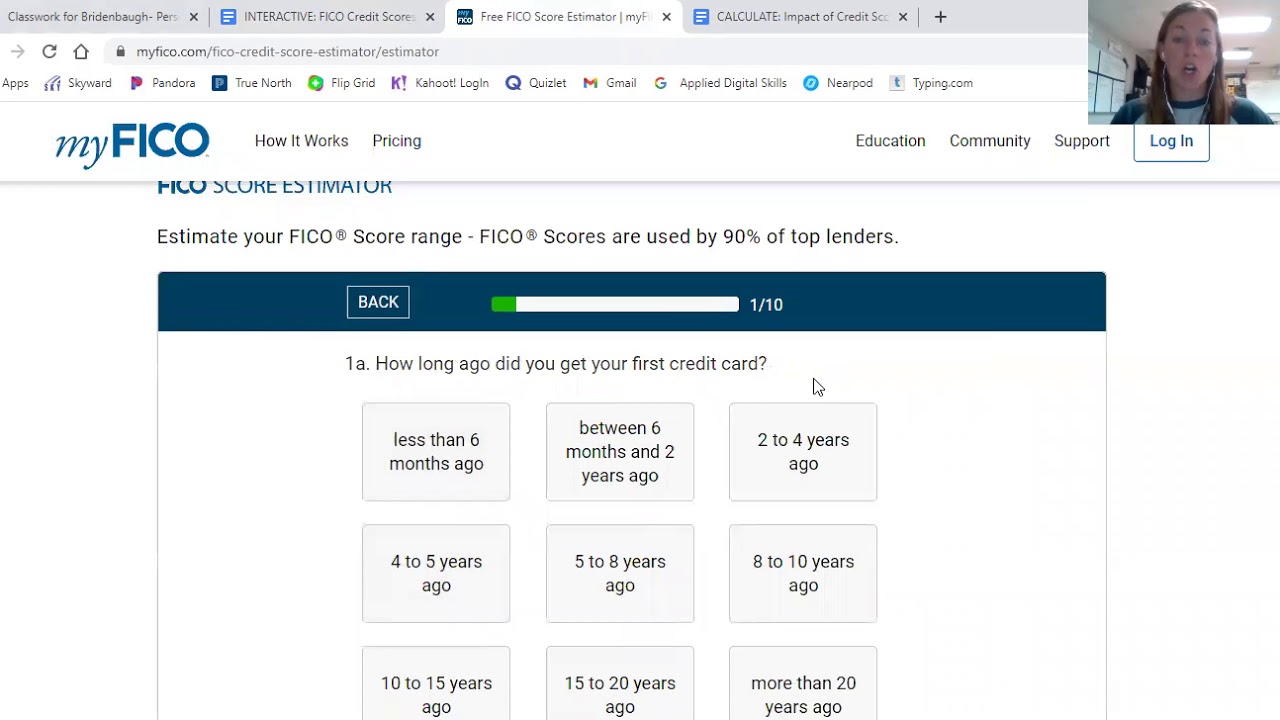The width and height of the screenshot is (1280, 720).
Task: Click the quiz progress bar
Action: pos(615,304)
